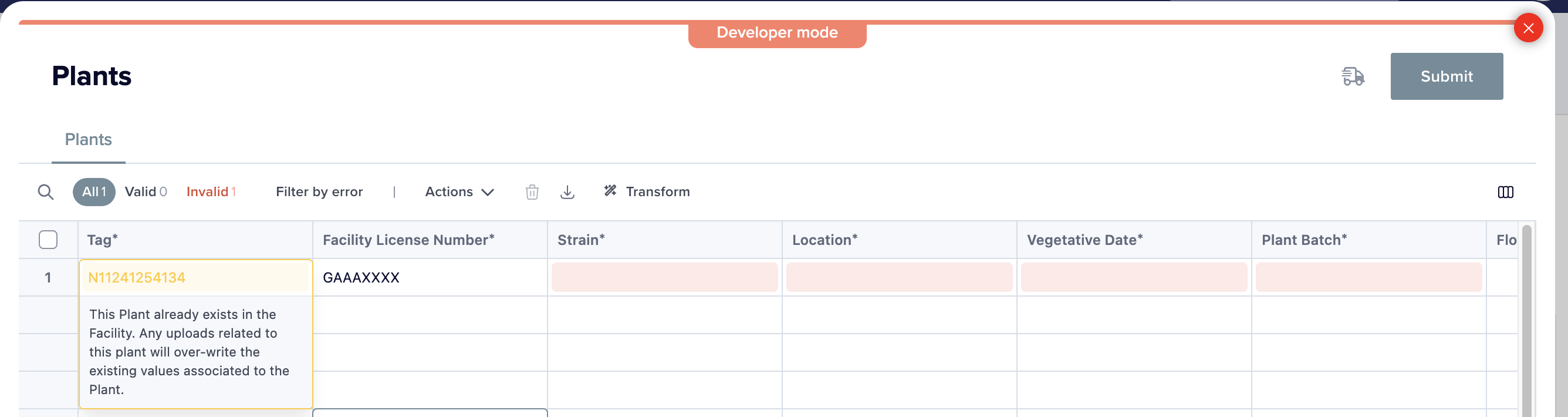The width and height of the screenshot is (1568, 417).
Task: Click the empty Vegetative Date cell in row 1
Action: coord(1134,277)
